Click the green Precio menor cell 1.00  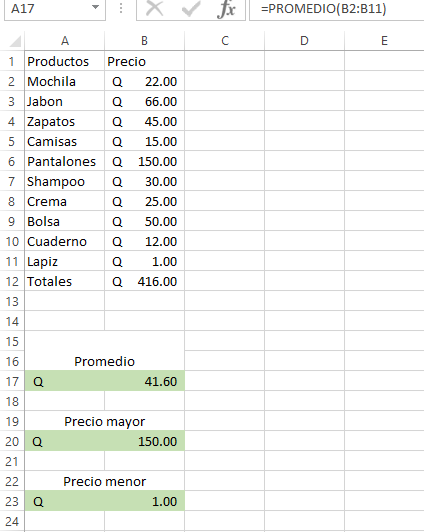tap(105, 501)
